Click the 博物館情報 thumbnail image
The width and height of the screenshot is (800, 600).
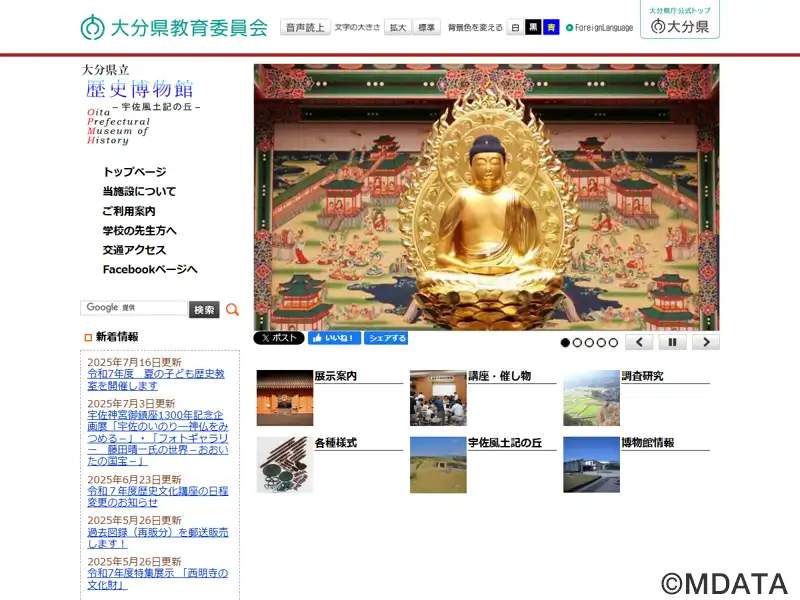click(591, 465)
